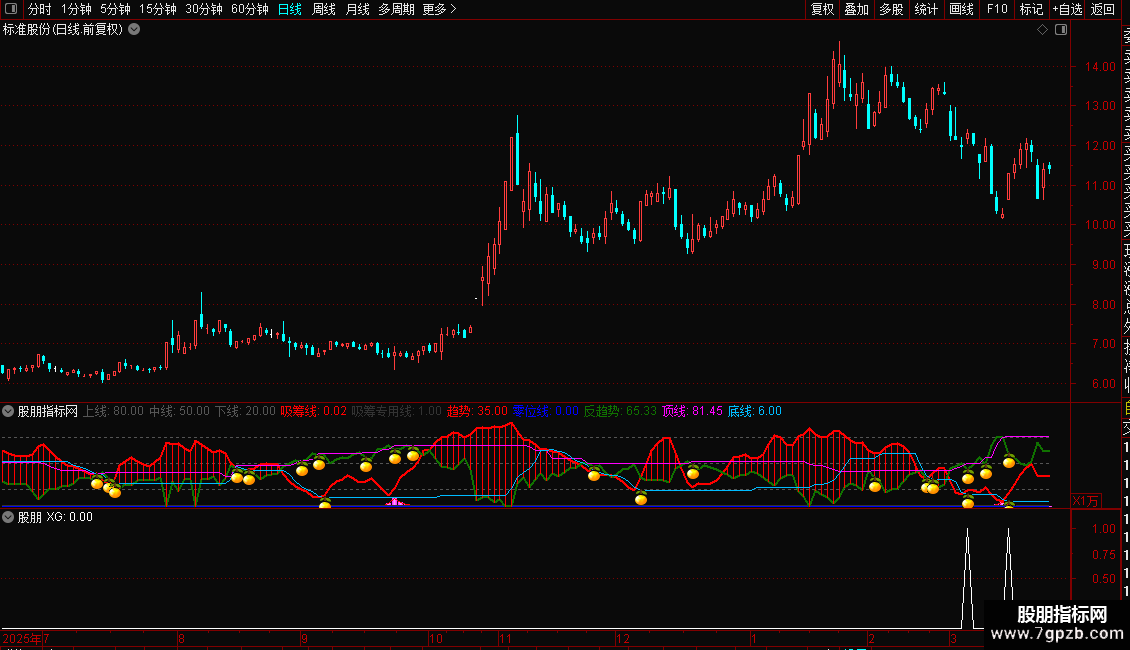Click the diamond icon above the chart
Viewport: 1130px width, 650px height.
pyautogui.click(x=1042, y=30)
